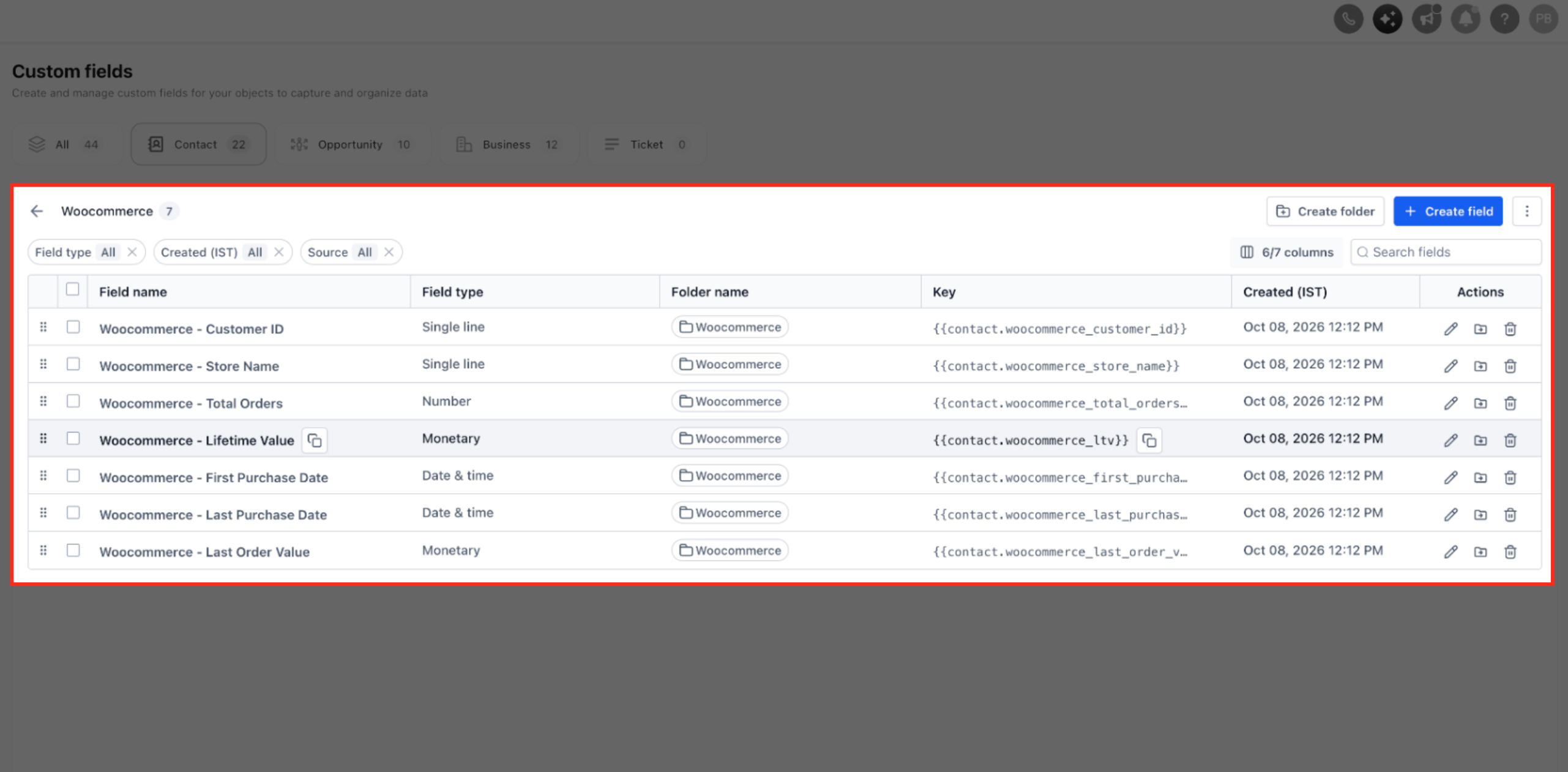Move Woocommerce - Store Name to folder
This screenshot has width=1568, height=772.
pos(1480,366)
